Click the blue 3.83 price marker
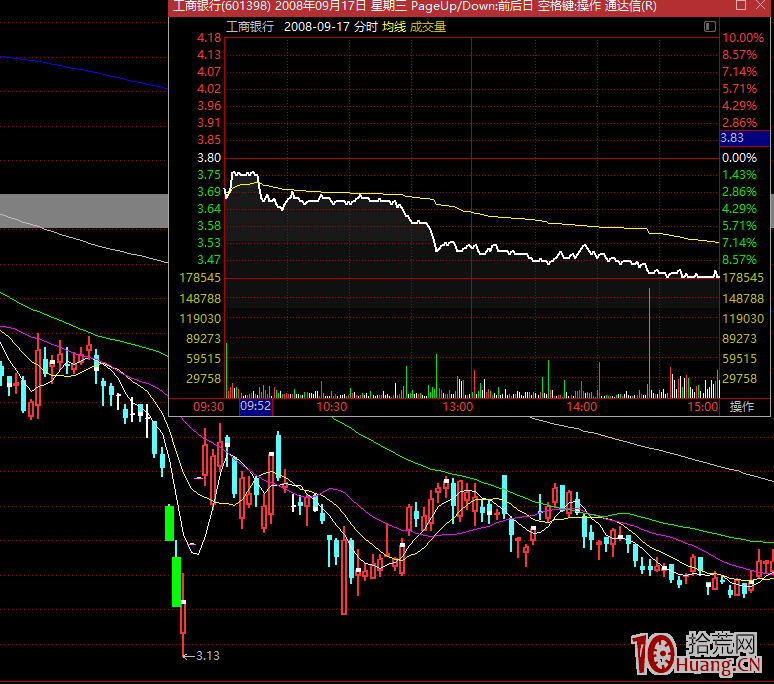 744,138
